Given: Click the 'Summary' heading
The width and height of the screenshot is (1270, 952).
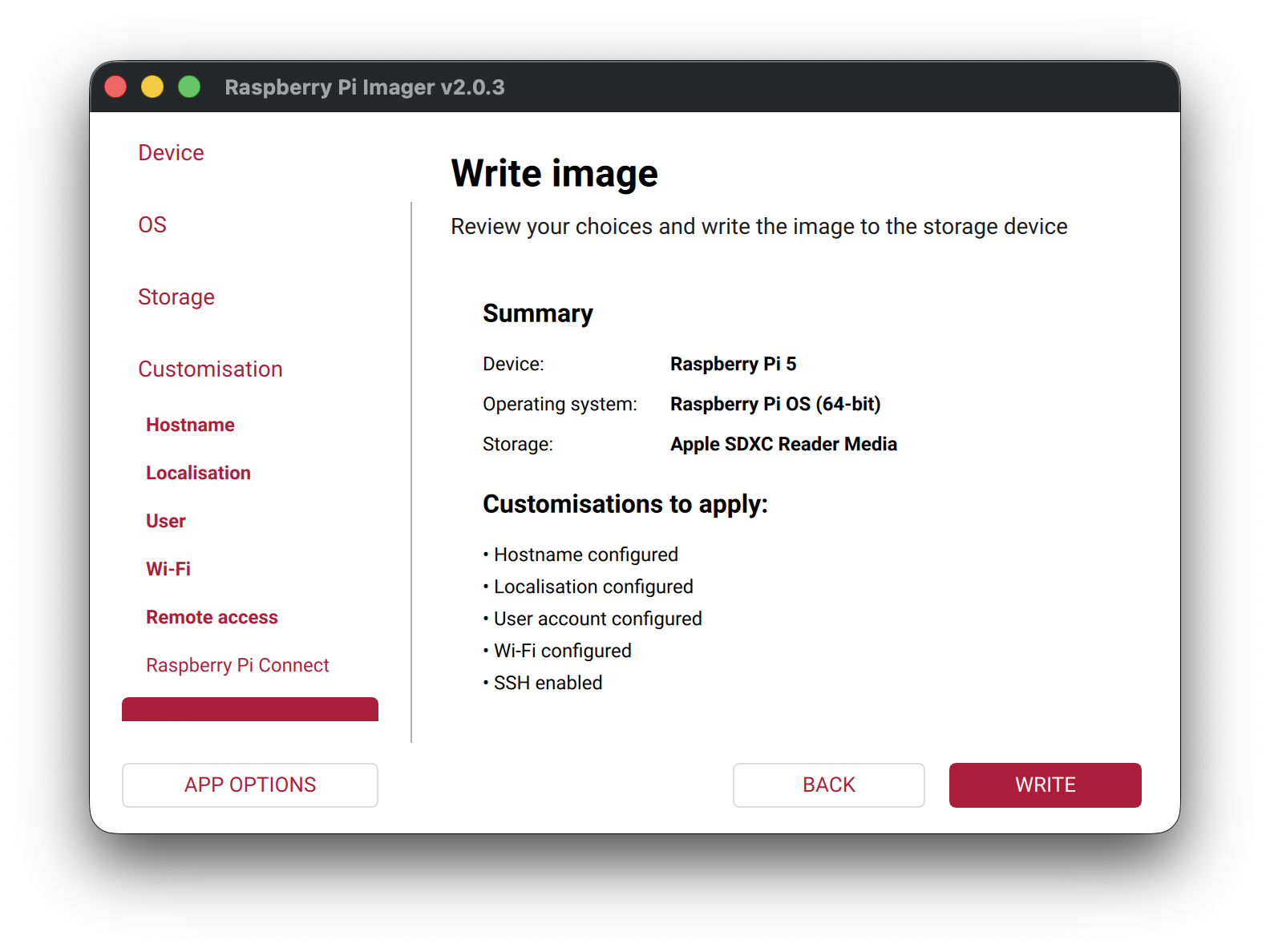Looking at the screenshot, I should 537,313.
